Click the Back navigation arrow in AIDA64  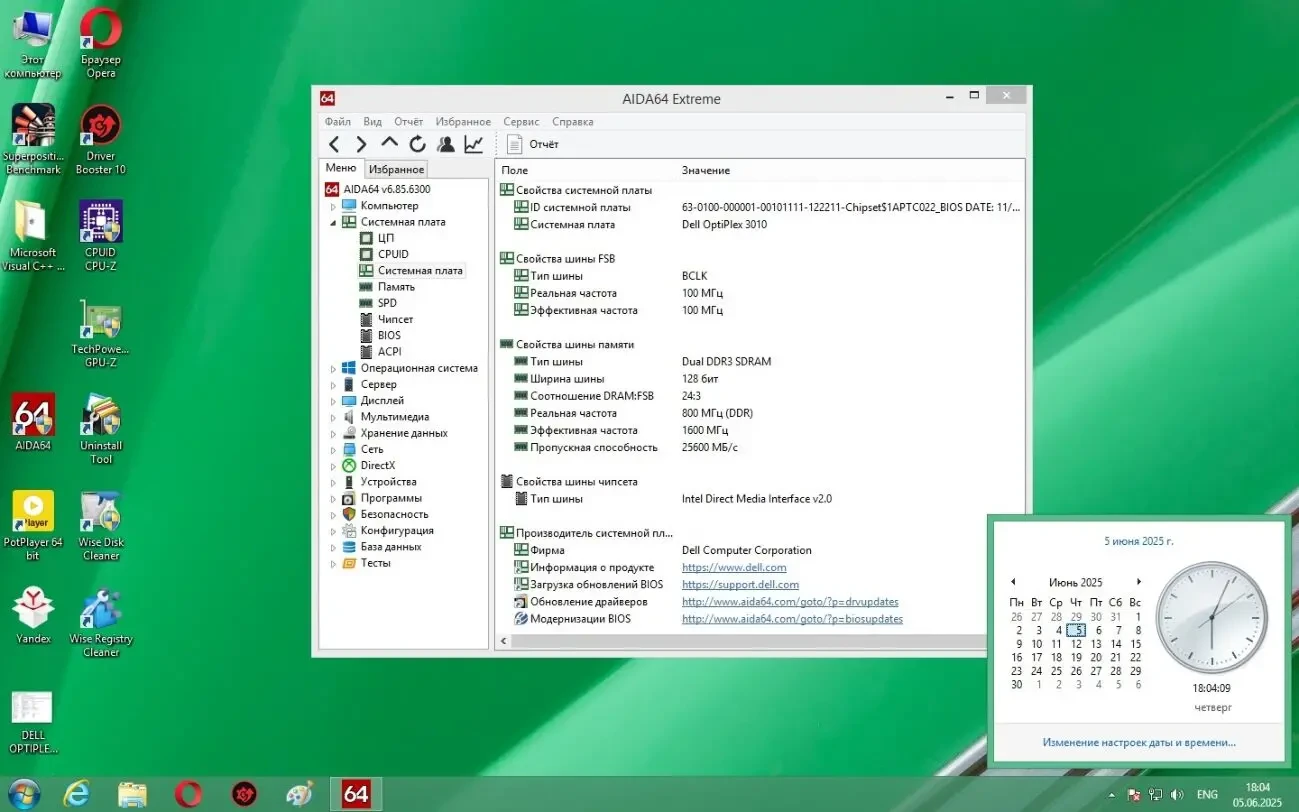point(335,143)
